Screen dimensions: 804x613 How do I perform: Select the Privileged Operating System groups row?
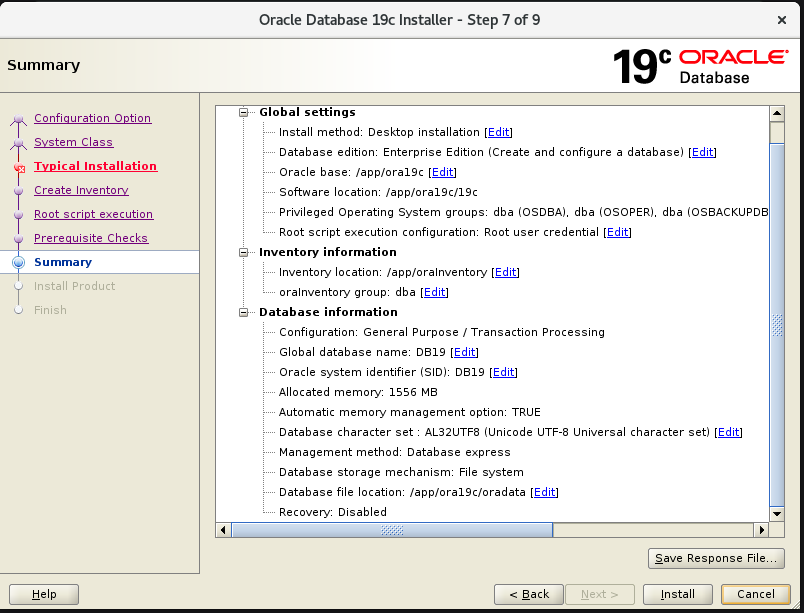[524, 212]
